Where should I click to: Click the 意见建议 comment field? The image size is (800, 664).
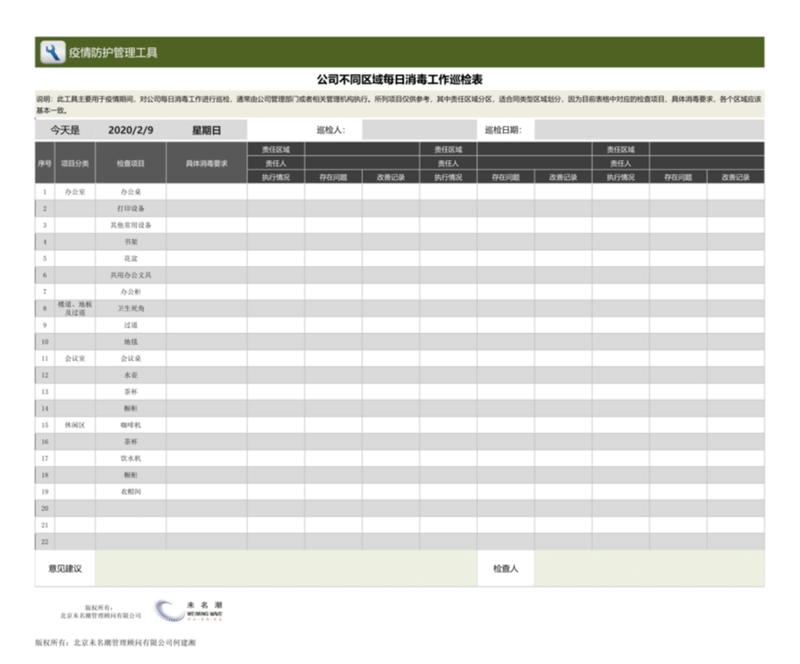click(285, 569)
